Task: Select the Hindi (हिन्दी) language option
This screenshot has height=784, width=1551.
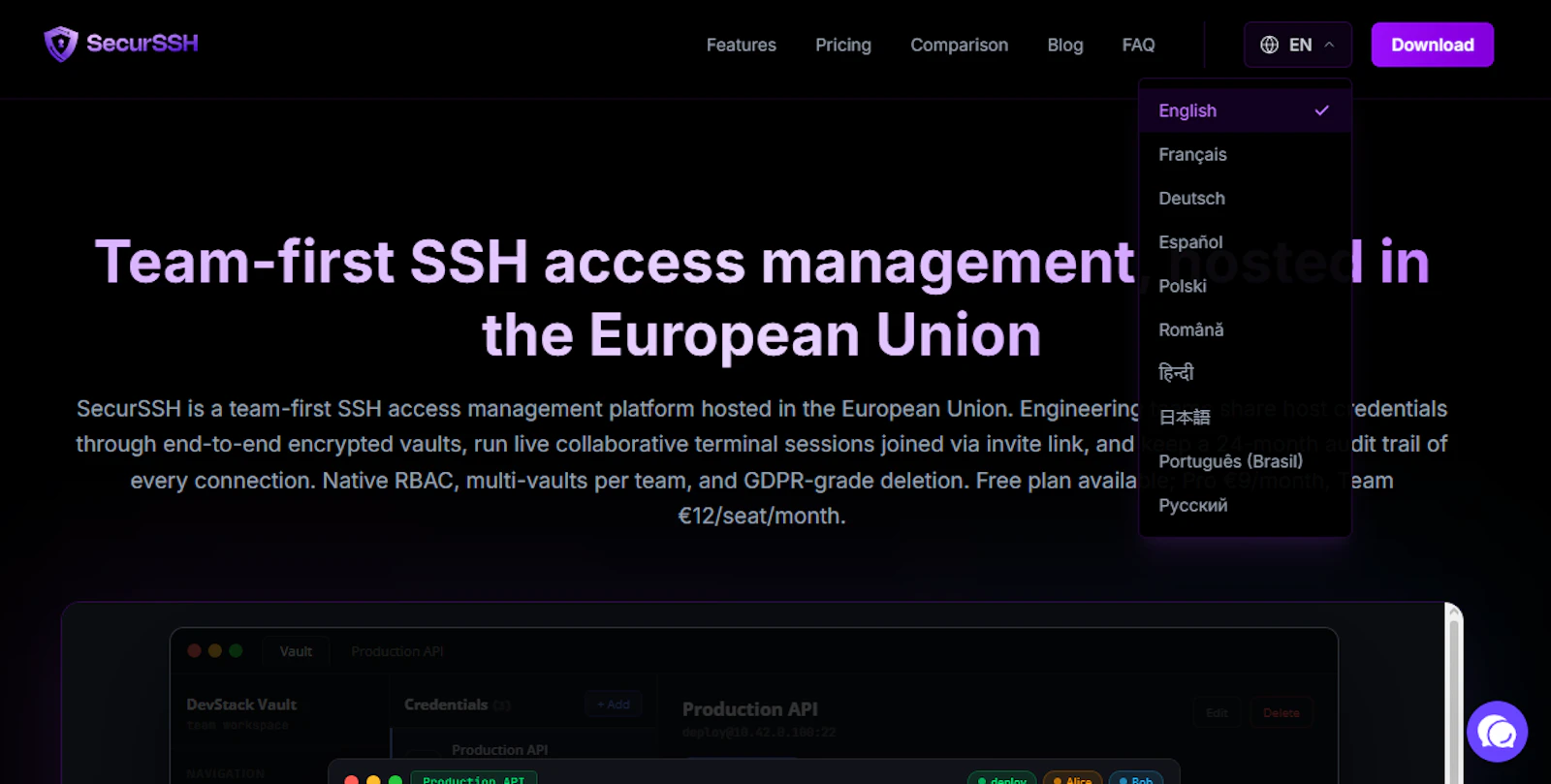Action: pyautogui.click(x=1245, y=373)
